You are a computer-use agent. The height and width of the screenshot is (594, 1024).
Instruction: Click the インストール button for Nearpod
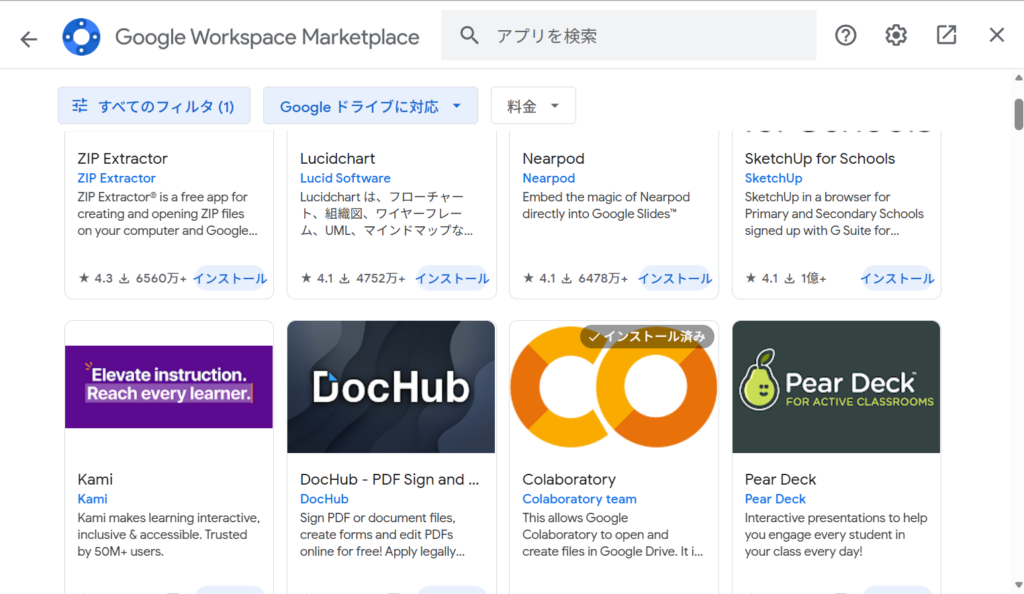tap(675, 279)
